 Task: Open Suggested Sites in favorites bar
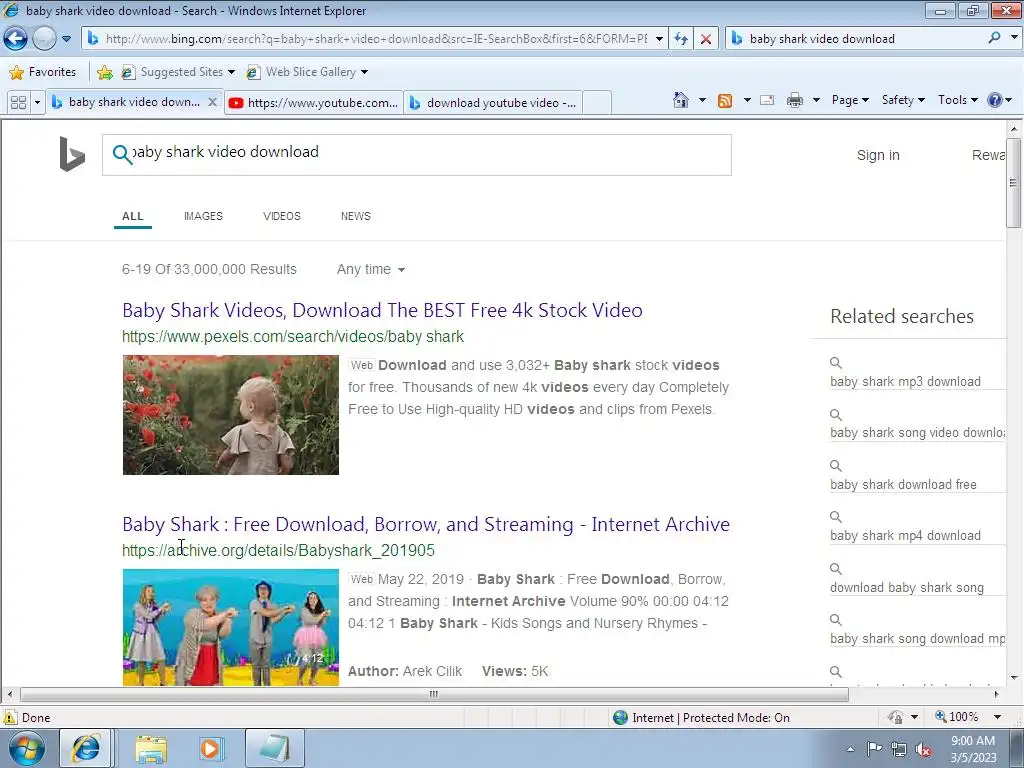tap(178, 72)
